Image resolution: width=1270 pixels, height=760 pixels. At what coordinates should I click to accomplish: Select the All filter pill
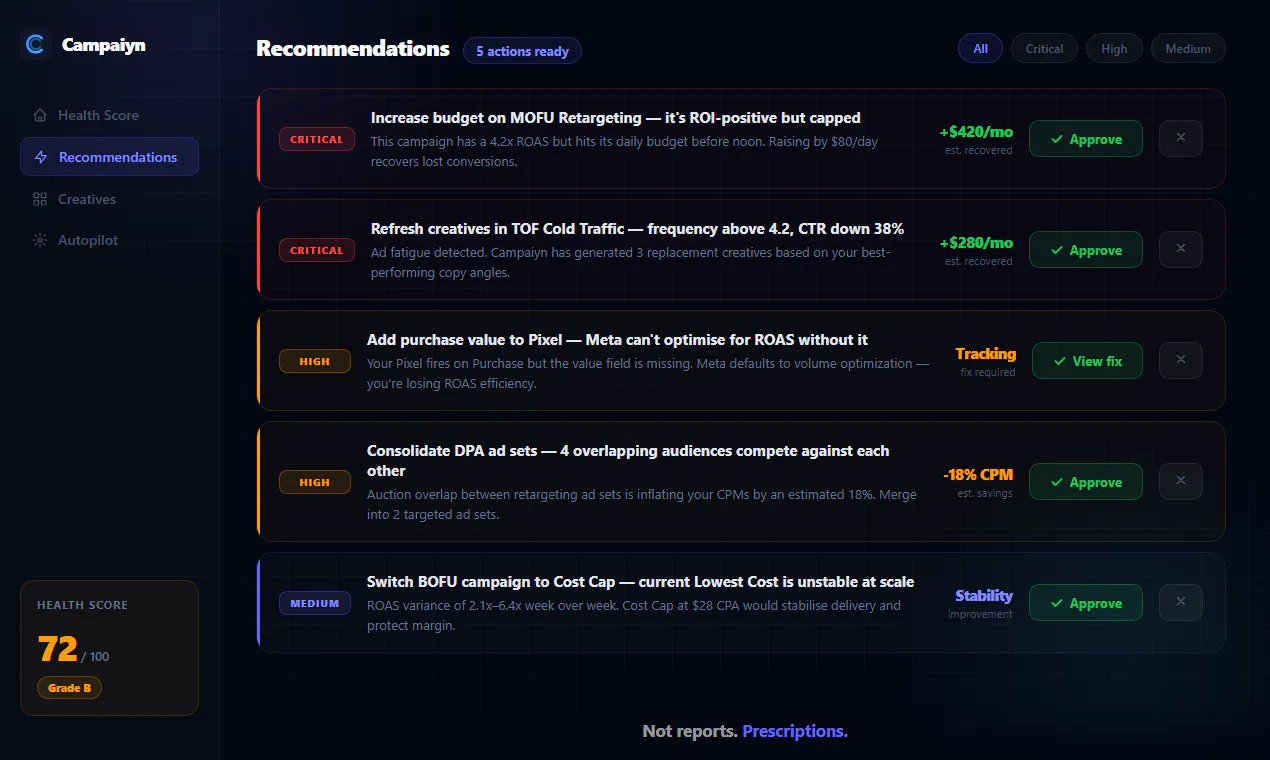tap(980, 48)
